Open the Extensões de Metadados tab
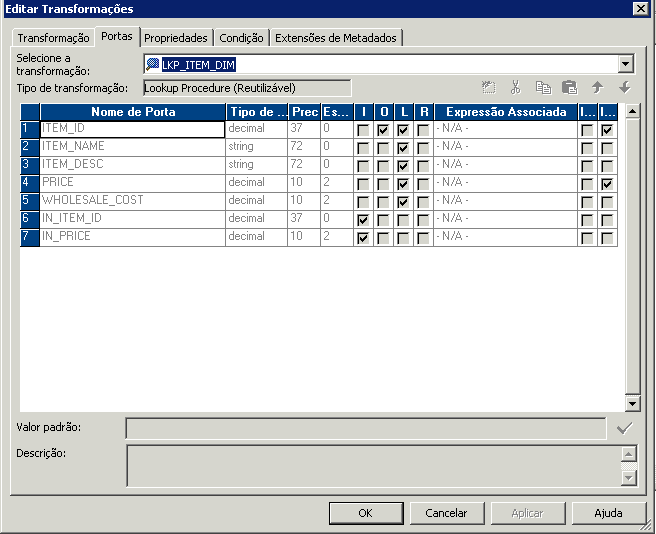This screenshot has height=534, width=656. [336, 38]
